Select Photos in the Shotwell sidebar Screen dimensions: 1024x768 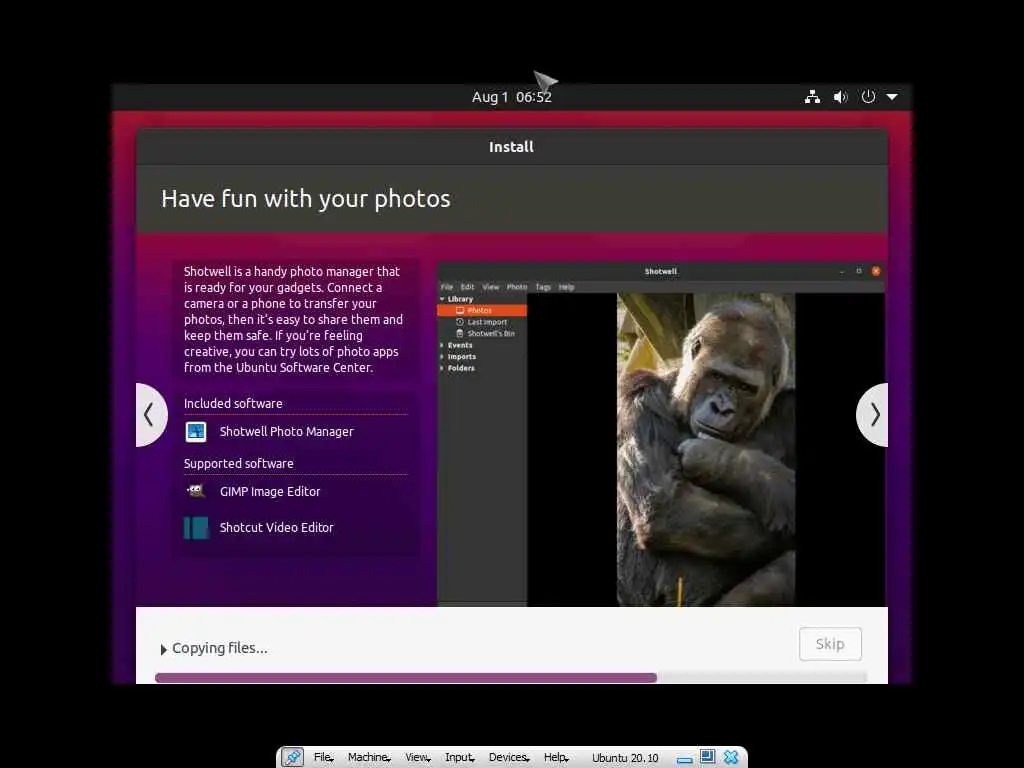tap(482, 310)
